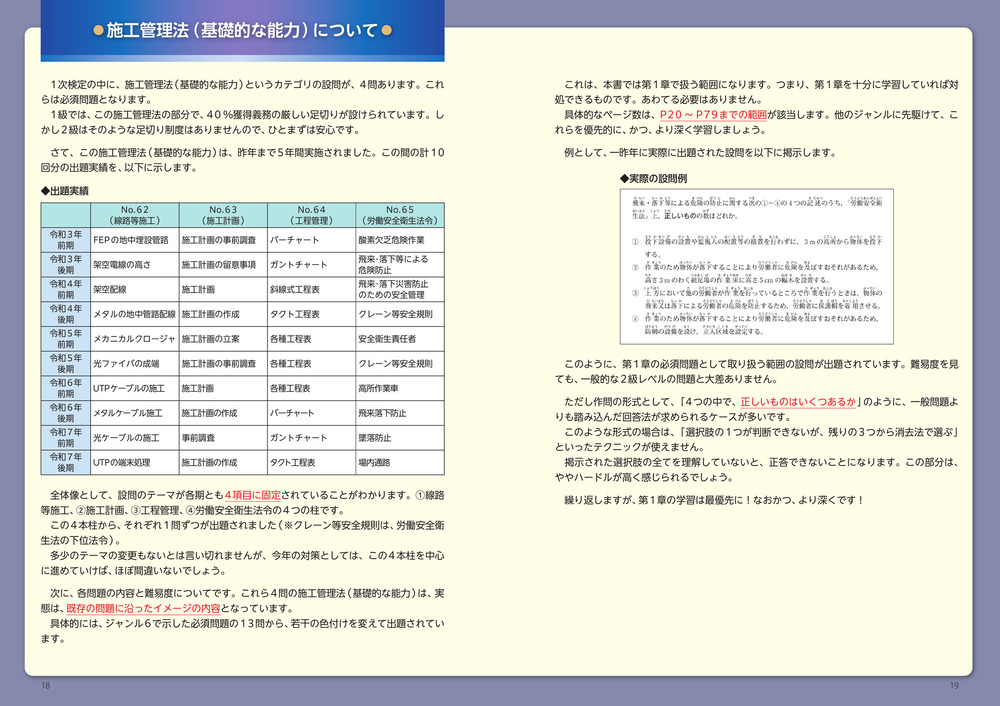Select circled number ④ in the sample question
Viewport: 1000px width, 706px height.
click(636, 319)
